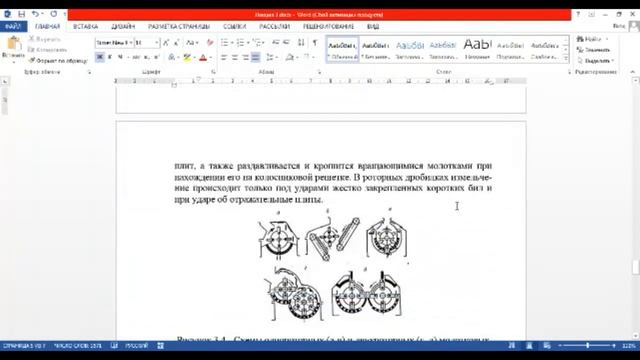This screenshot has height=360, width=640.
Task: Switch to ВИД tab
Action: (x=373, y=27)
